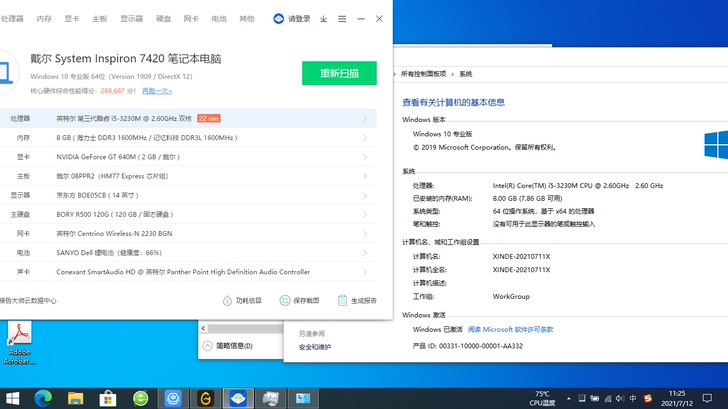Expand the 电池 SANYO Dell row chevron
The height and width of the screenshot is (409, 728).
tap(365, 253)
